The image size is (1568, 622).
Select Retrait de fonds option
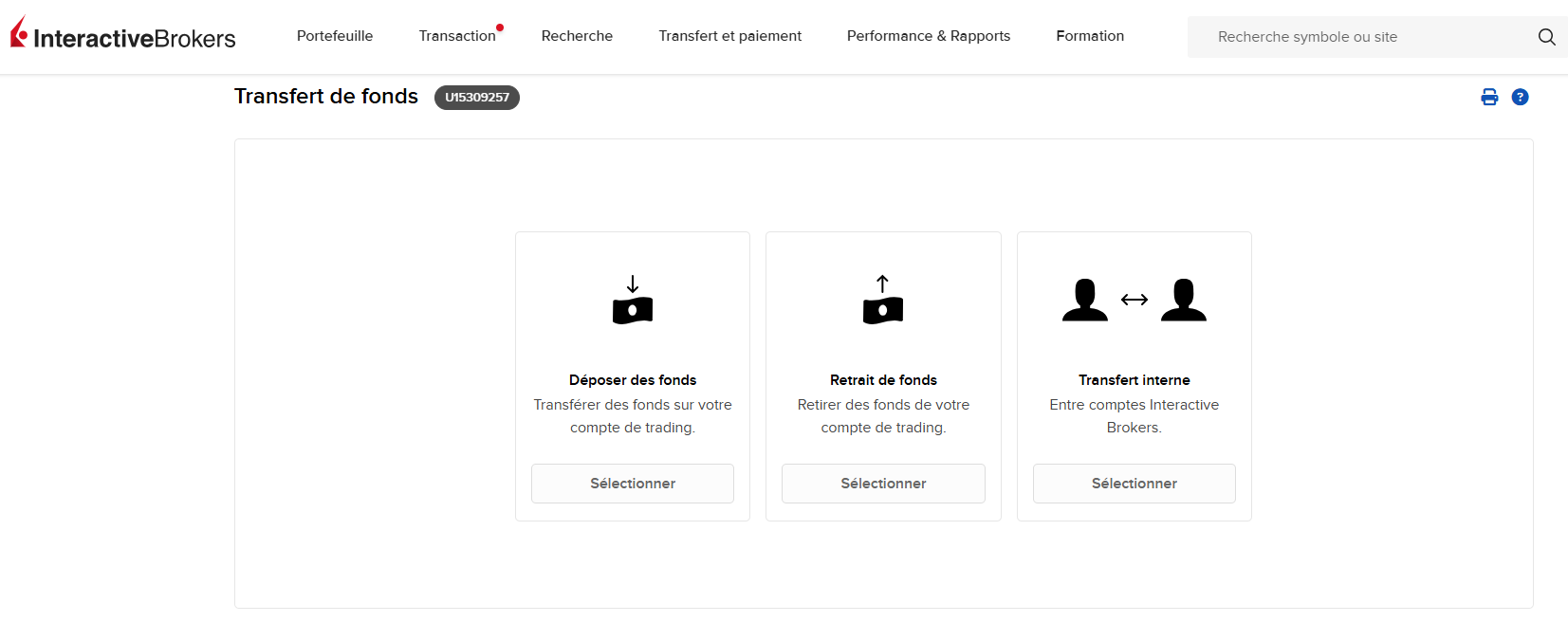click(883, 484)
